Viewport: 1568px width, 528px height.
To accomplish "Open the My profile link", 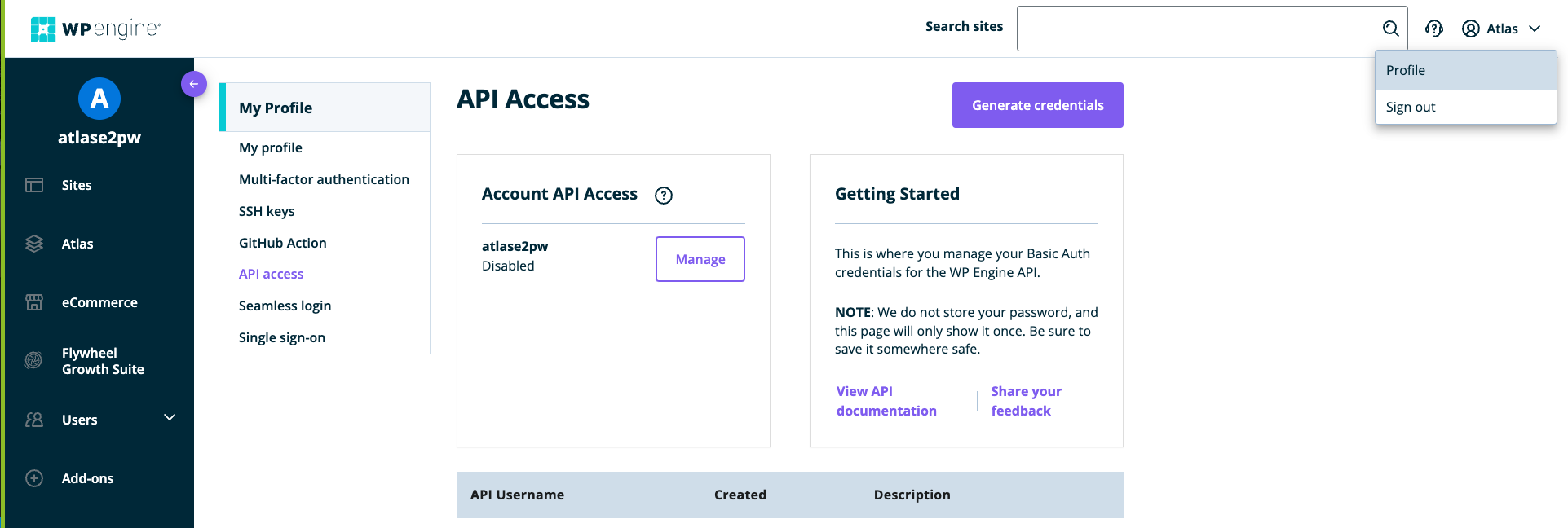I will point(271,147).
